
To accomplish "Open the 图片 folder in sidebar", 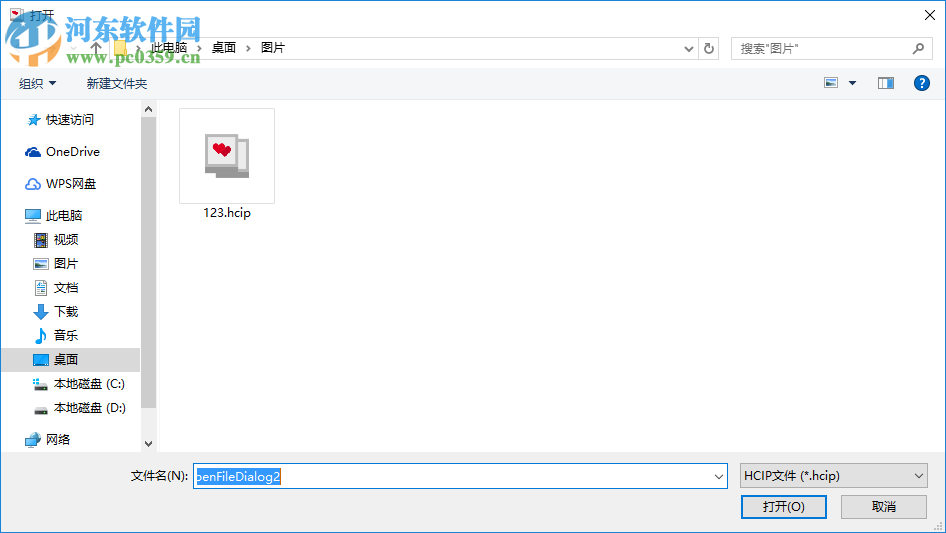I will (x=66, y=264).
